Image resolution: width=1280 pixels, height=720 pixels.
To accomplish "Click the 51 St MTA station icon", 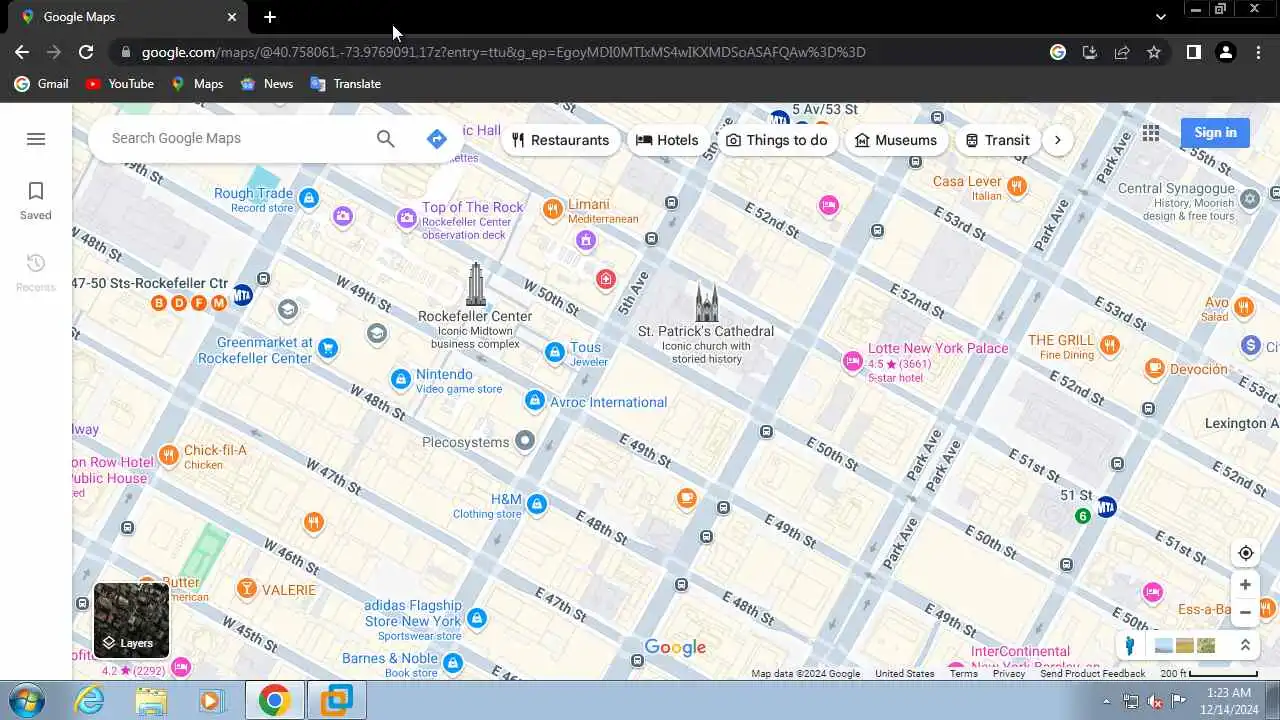I will pos(1106,507).
